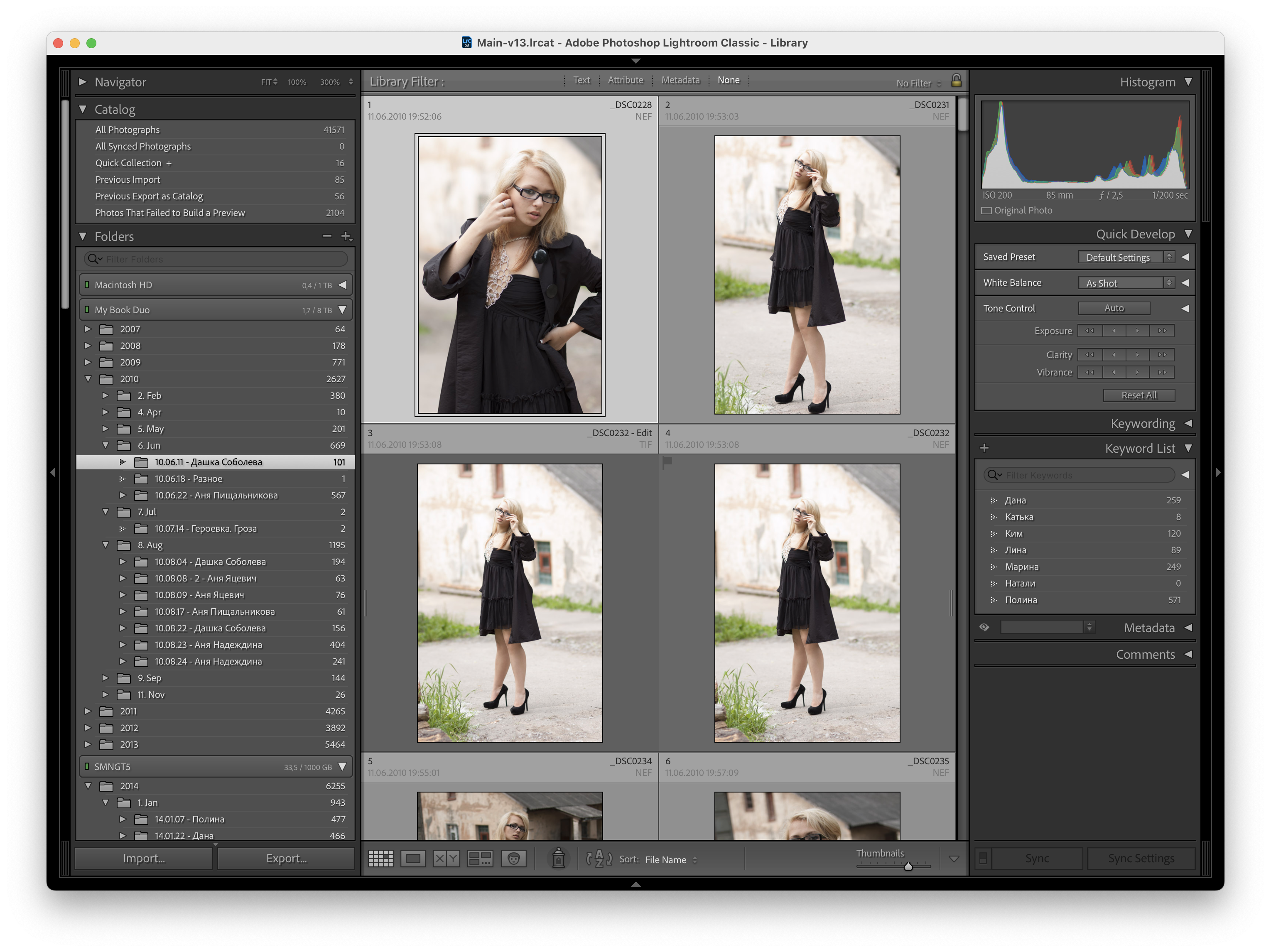1271x952 pixels.
Task: Click flag icon on photo _DSC0232 NEF
Action: pyautogui.click(x=667, y=462)
